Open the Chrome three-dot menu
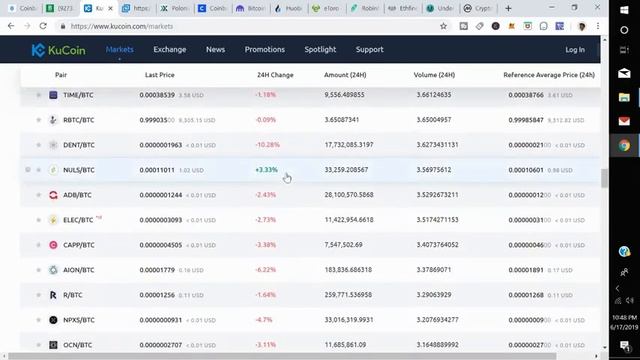 click(x=598, y=26)
